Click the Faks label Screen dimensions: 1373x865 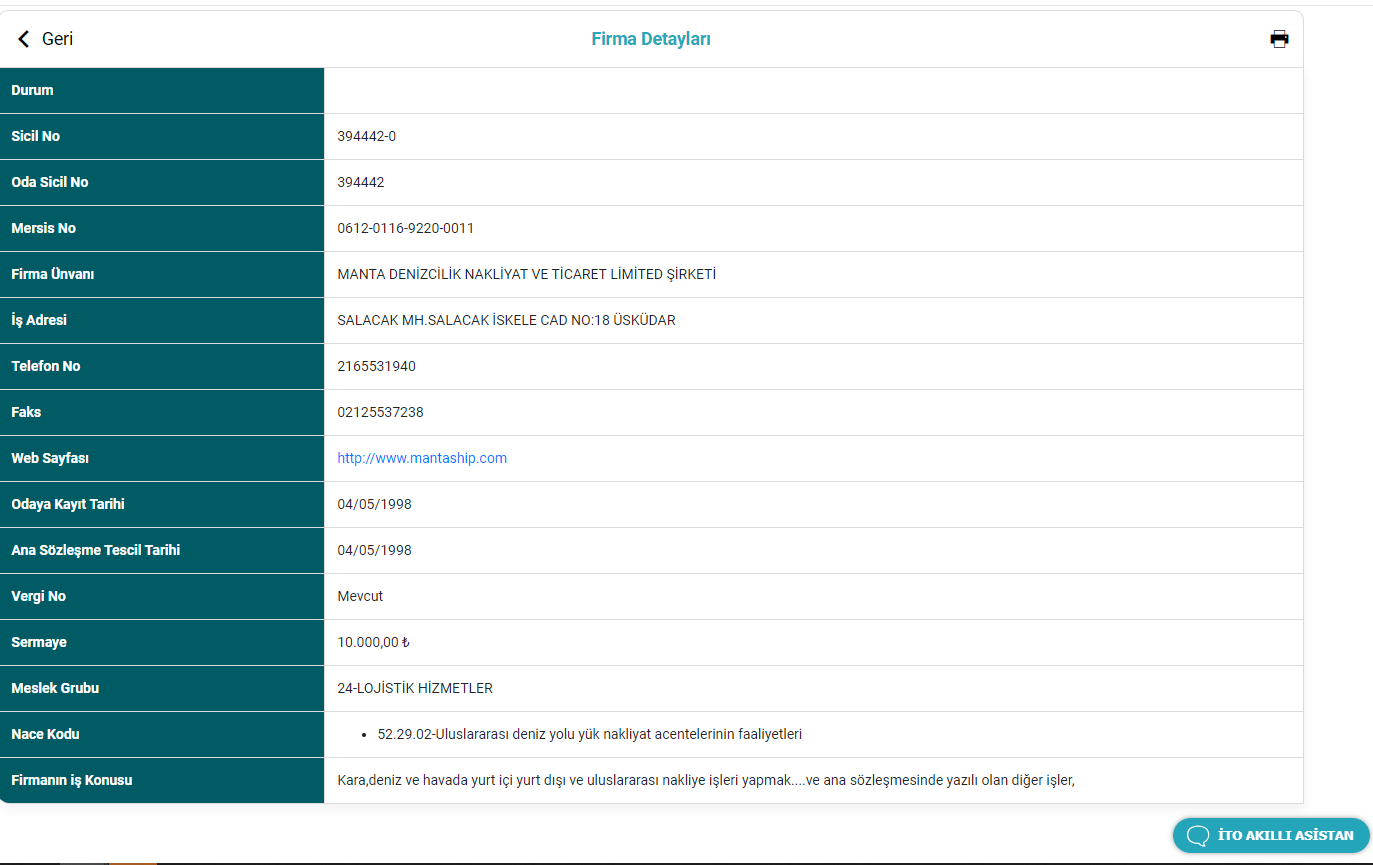(x=26, y=412)
